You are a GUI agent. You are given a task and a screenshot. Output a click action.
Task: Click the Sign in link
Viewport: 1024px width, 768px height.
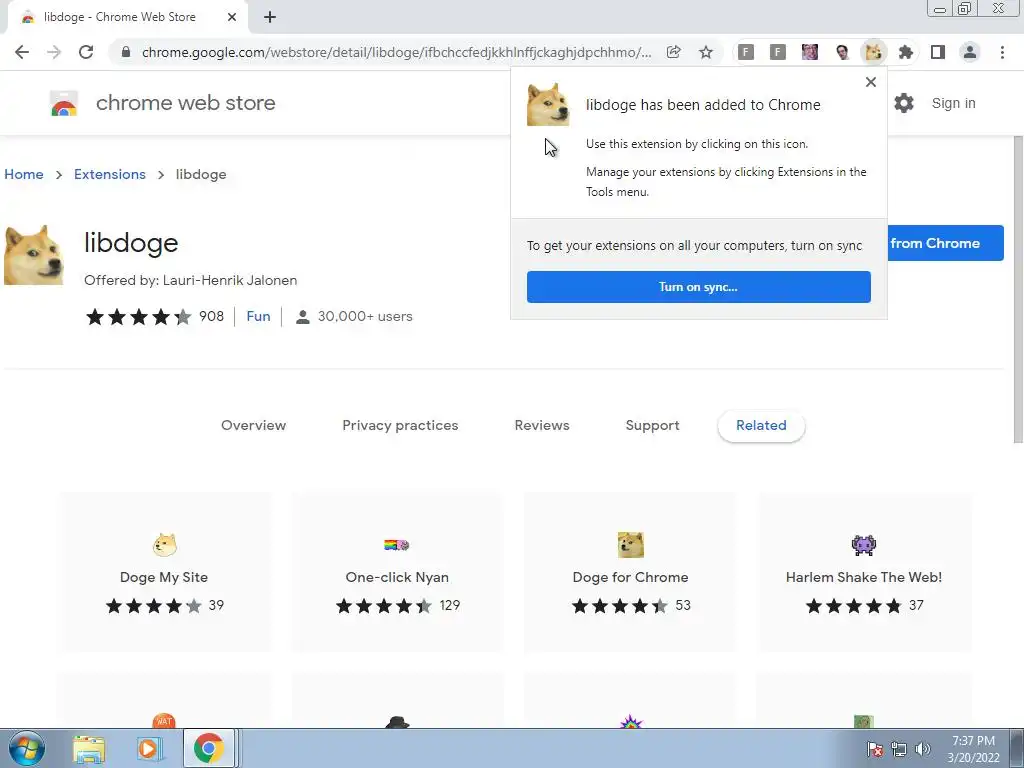coord(953,103)
